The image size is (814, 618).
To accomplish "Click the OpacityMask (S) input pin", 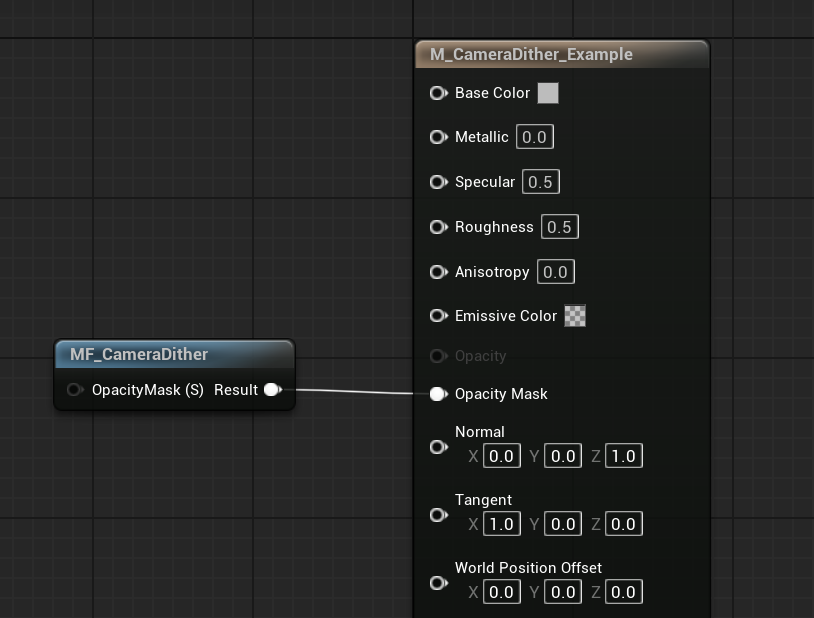I will point(75,390).
